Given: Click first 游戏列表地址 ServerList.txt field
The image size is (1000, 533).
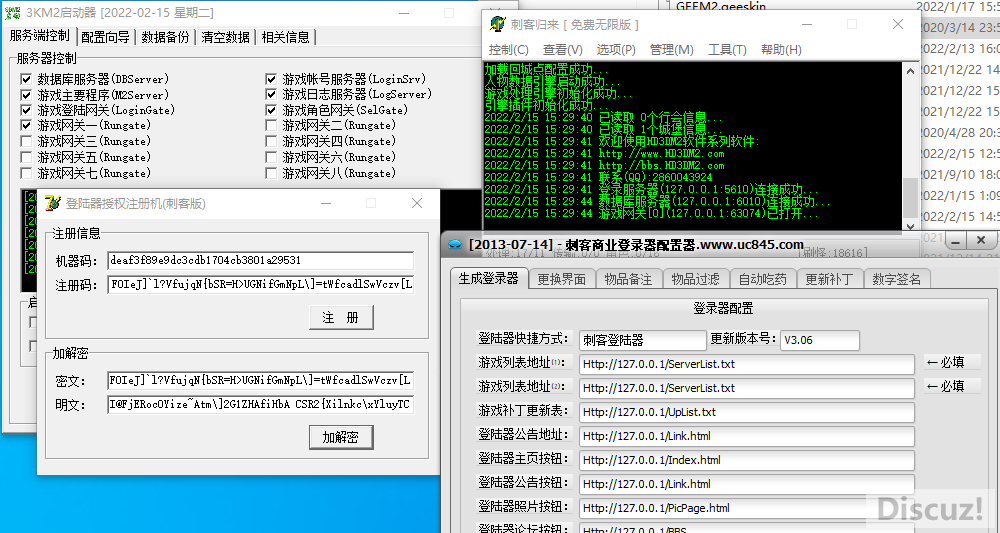Looking at the screenshot, I should click(747, 364).
